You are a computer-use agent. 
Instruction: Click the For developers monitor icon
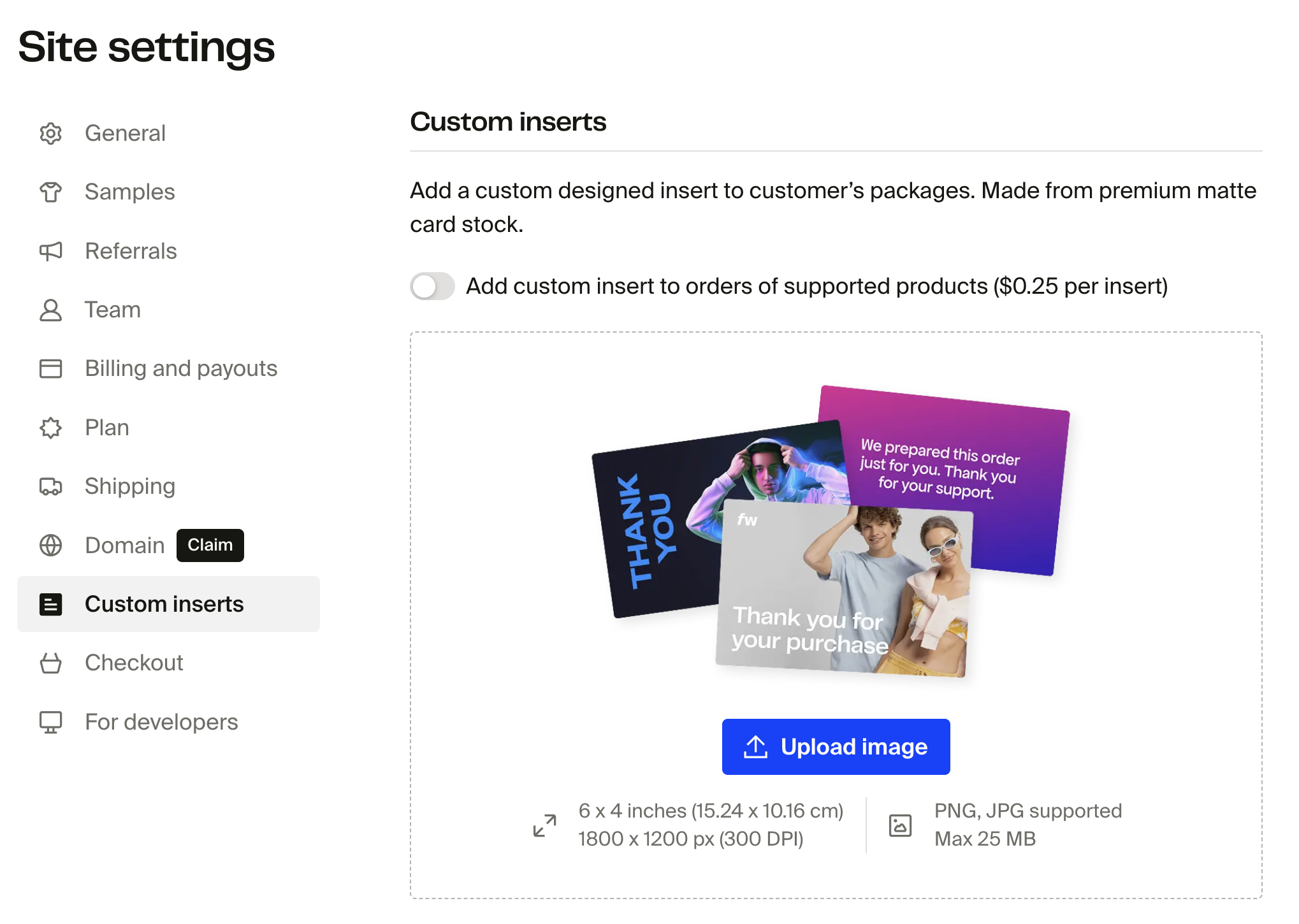click(51, 722)
